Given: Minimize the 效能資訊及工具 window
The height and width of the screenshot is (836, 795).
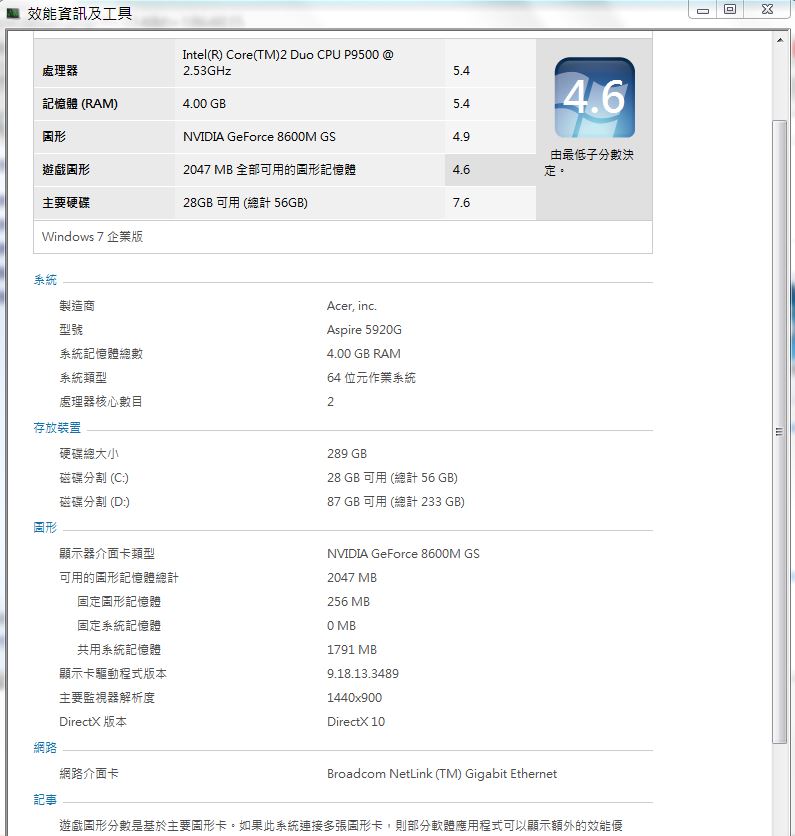Looking at the screenshot, I should point(703,10).
